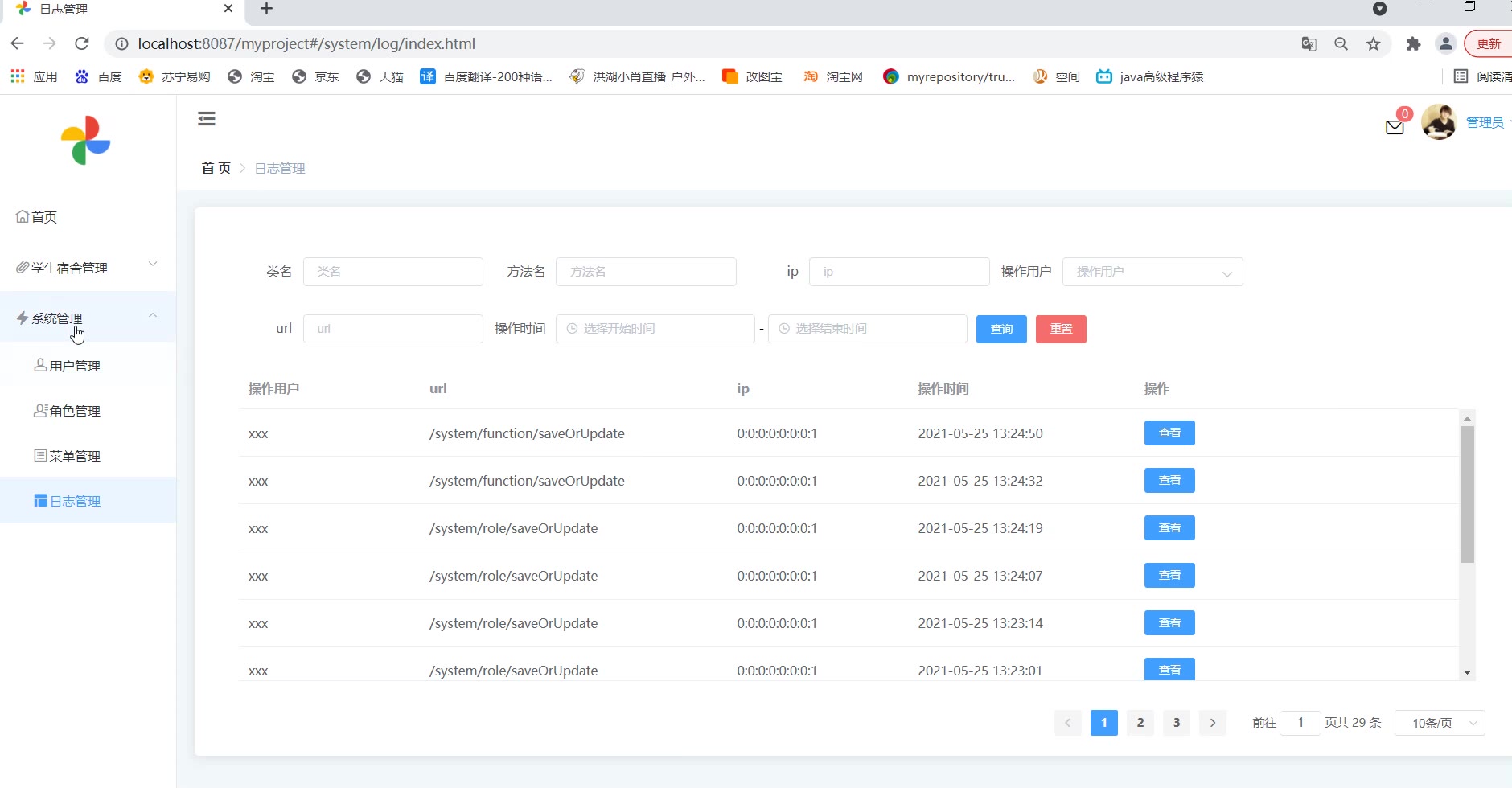Click the red 重置 button

click(x=1061, y=329)
